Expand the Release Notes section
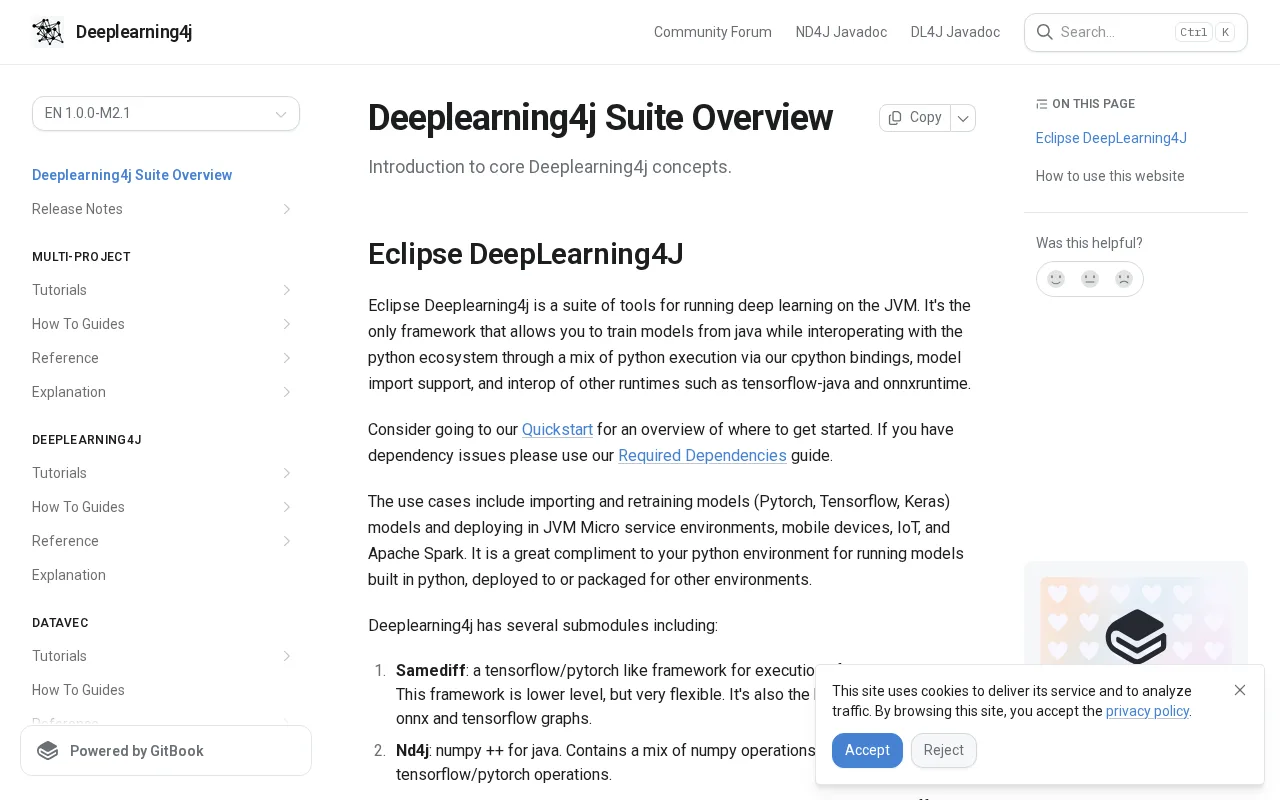The width and height of the screenshot is (1280, 800). (286, 209)
